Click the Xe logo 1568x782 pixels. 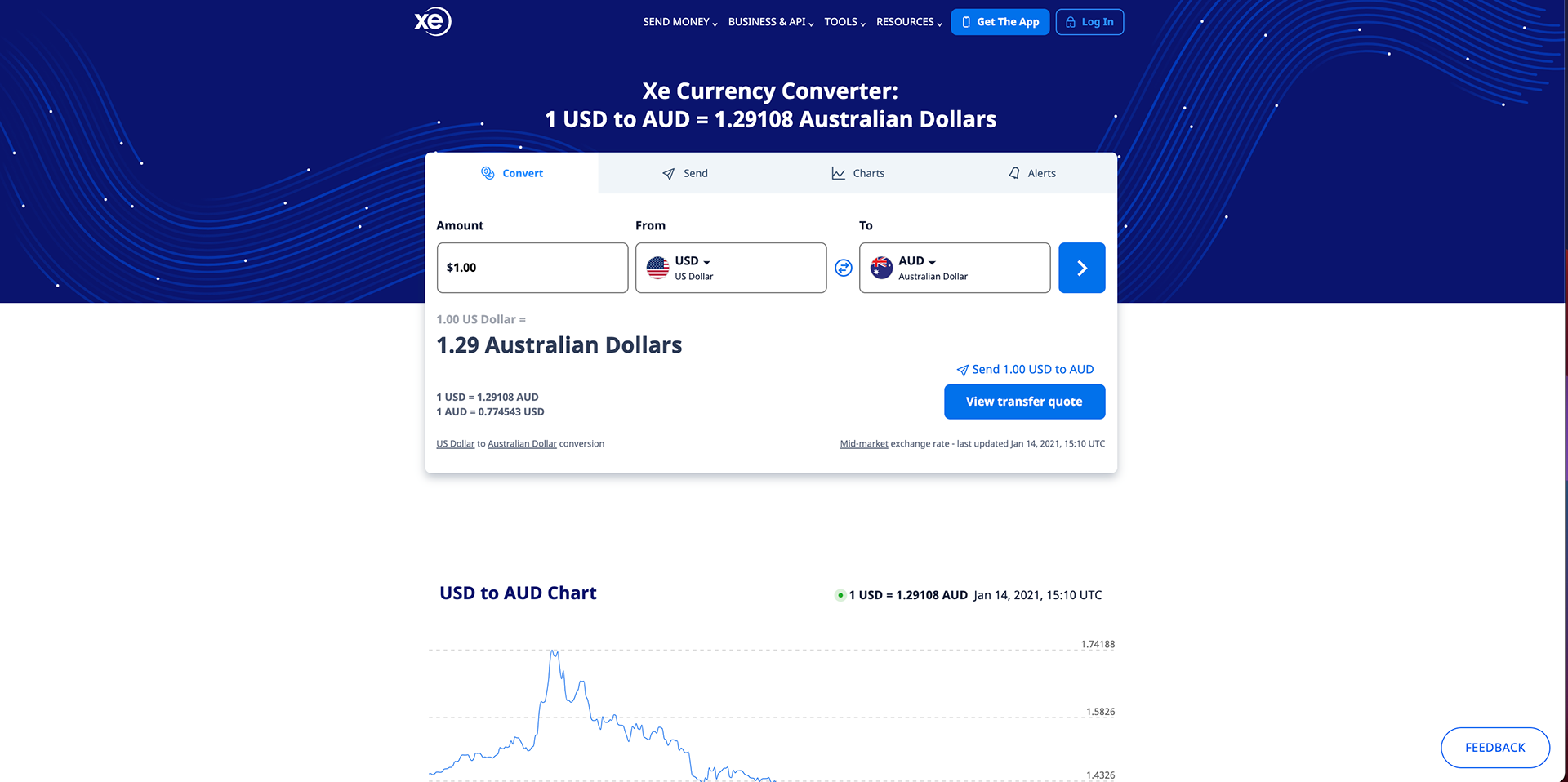(x=433, y=21)
